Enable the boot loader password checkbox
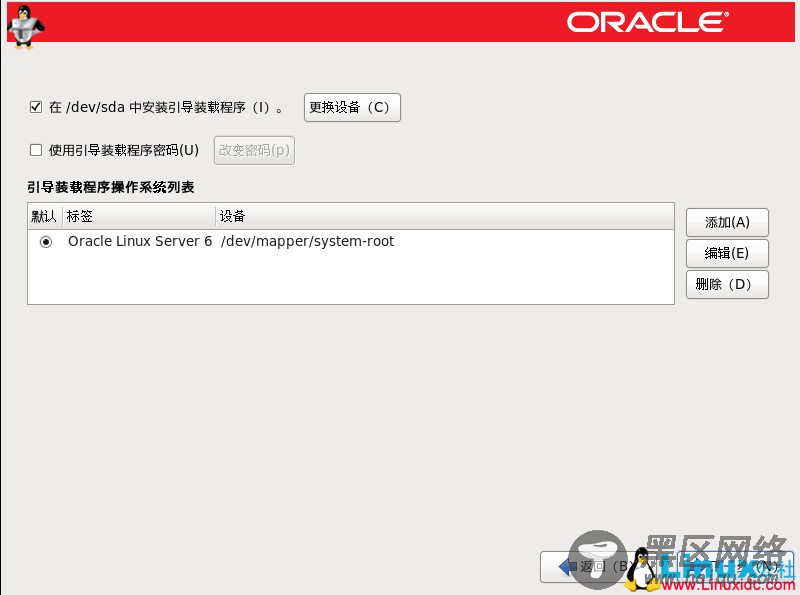Image resolution: width=800 pixels, height=595 pixels. [x=36, y=150]
